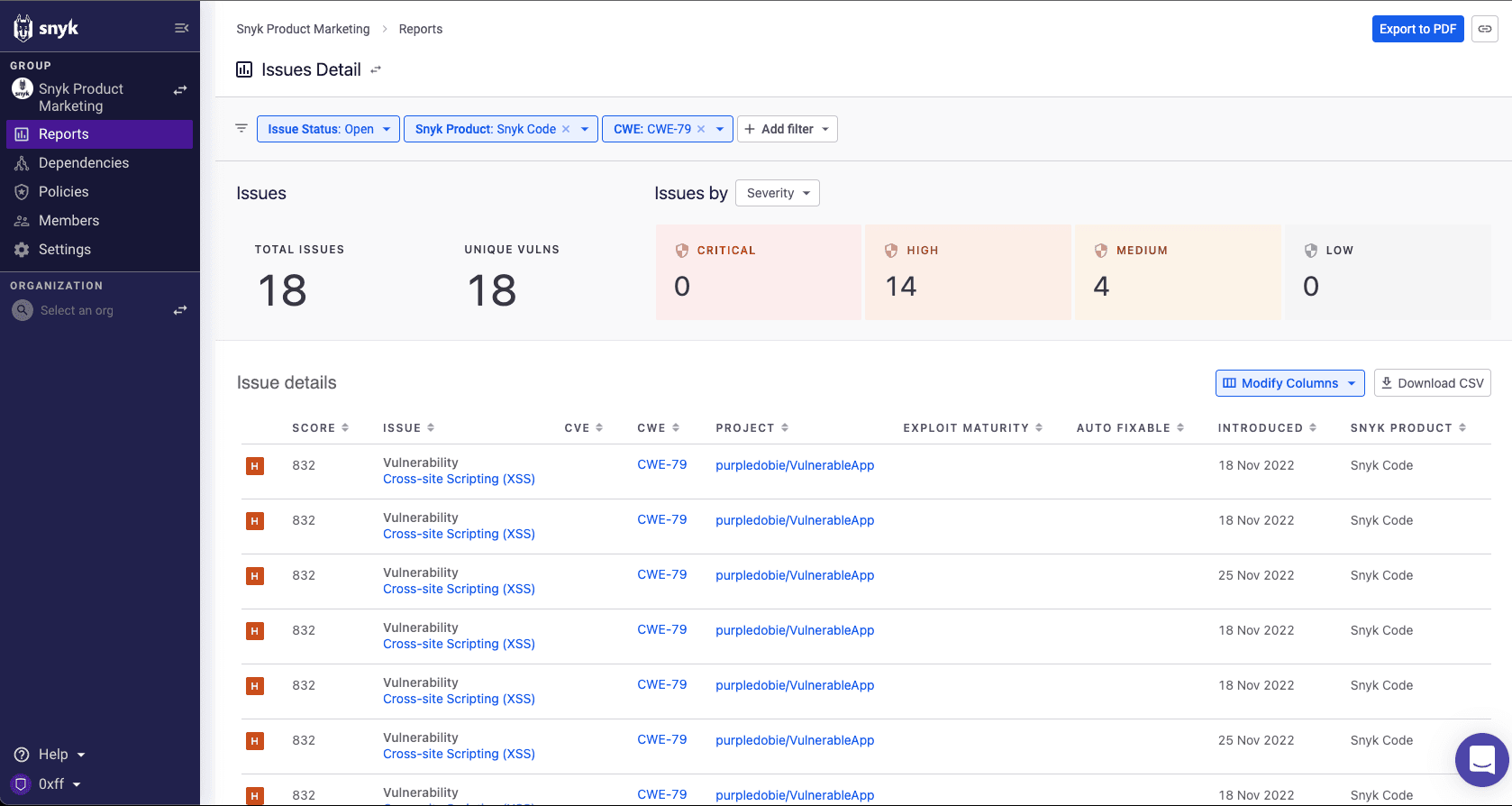Click the Medium severity card showing 4
Screen dimensions: 1512x806
click(1178, 272)
